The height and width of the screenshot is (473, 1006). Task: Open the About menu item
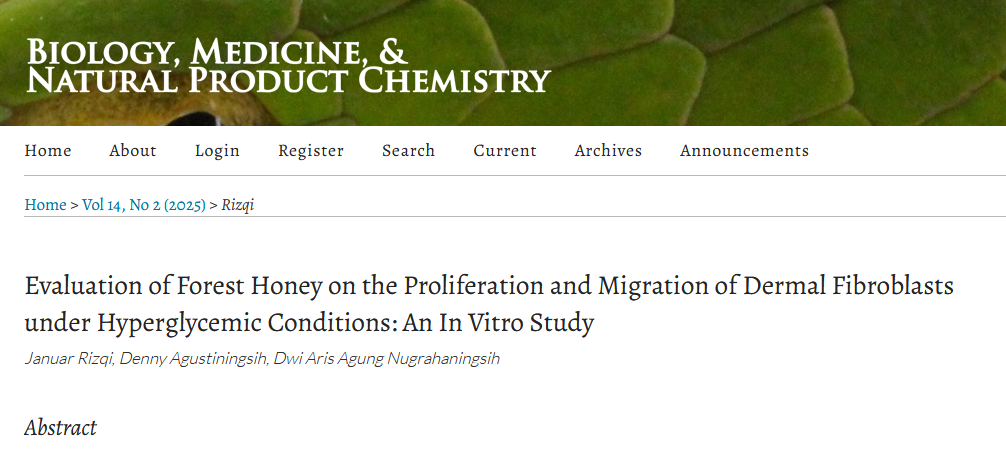[133, 151]
